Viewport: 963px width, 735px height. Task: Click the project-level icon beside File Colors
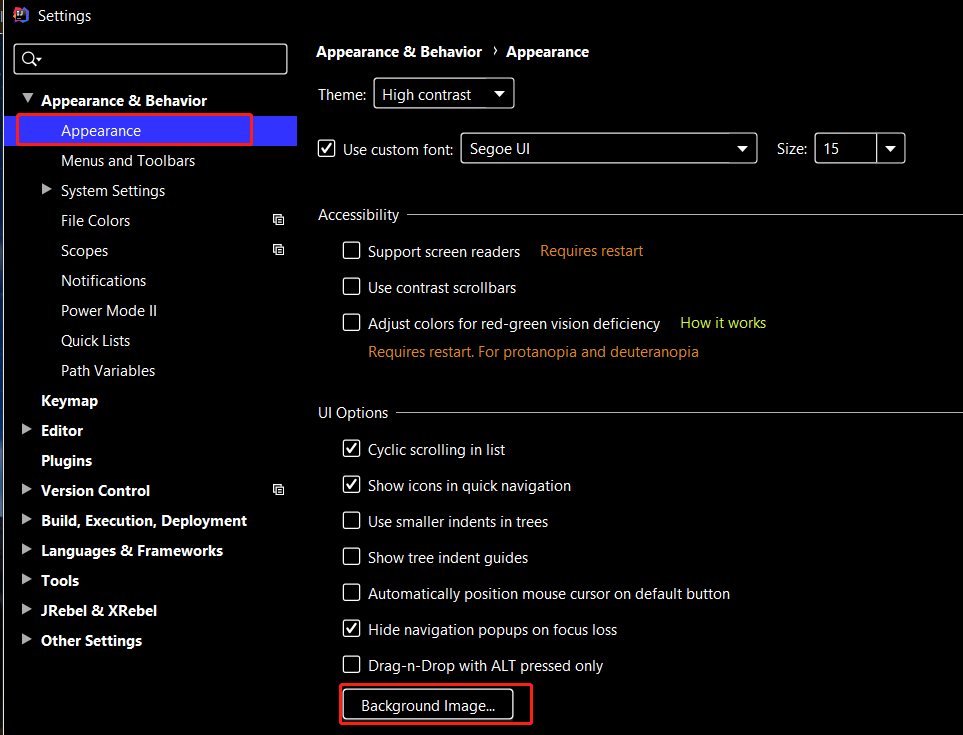[x=278, y=220]
